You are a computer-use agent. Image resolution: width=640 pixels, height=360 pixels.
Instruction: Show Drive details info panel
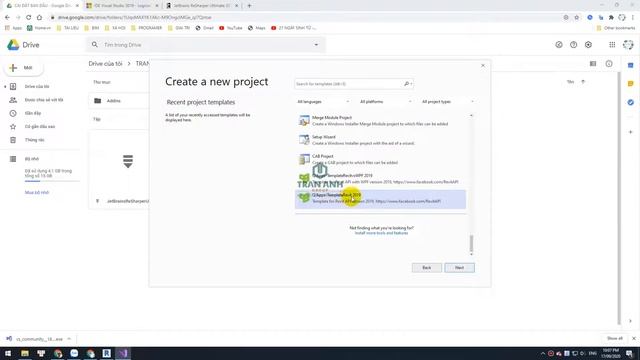(609, 64)
